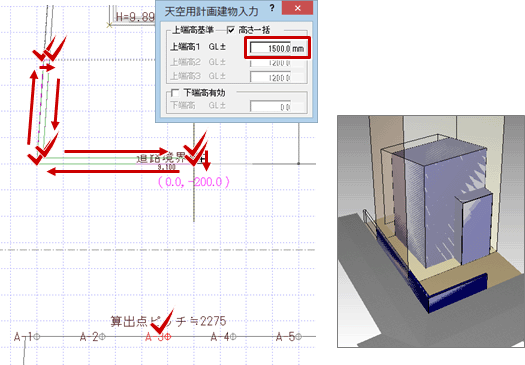Toggle the 高さ一括 checkbox

231,30
